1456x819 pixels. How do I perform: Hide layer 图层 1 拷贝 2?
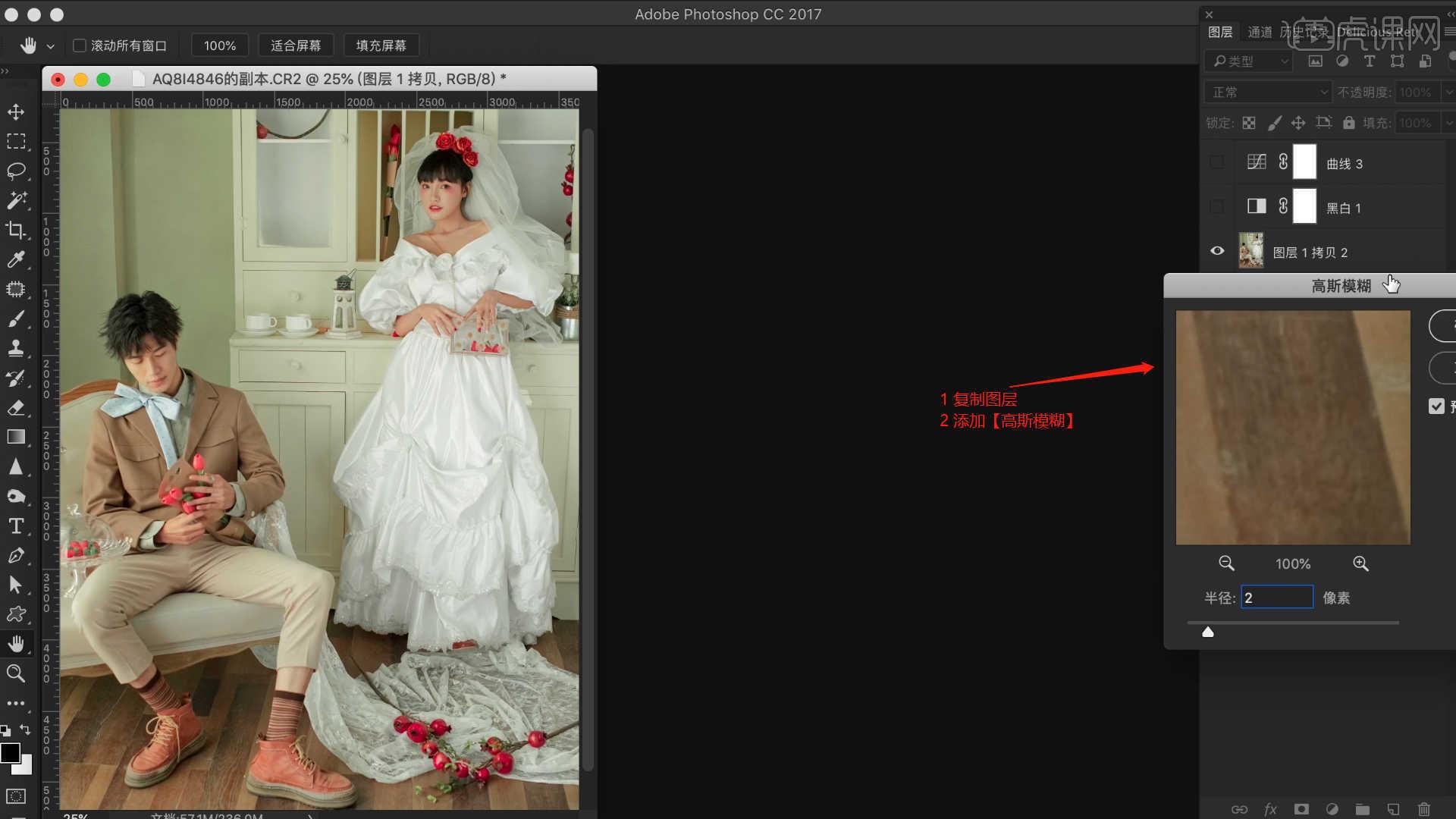tap(1217, 251)
